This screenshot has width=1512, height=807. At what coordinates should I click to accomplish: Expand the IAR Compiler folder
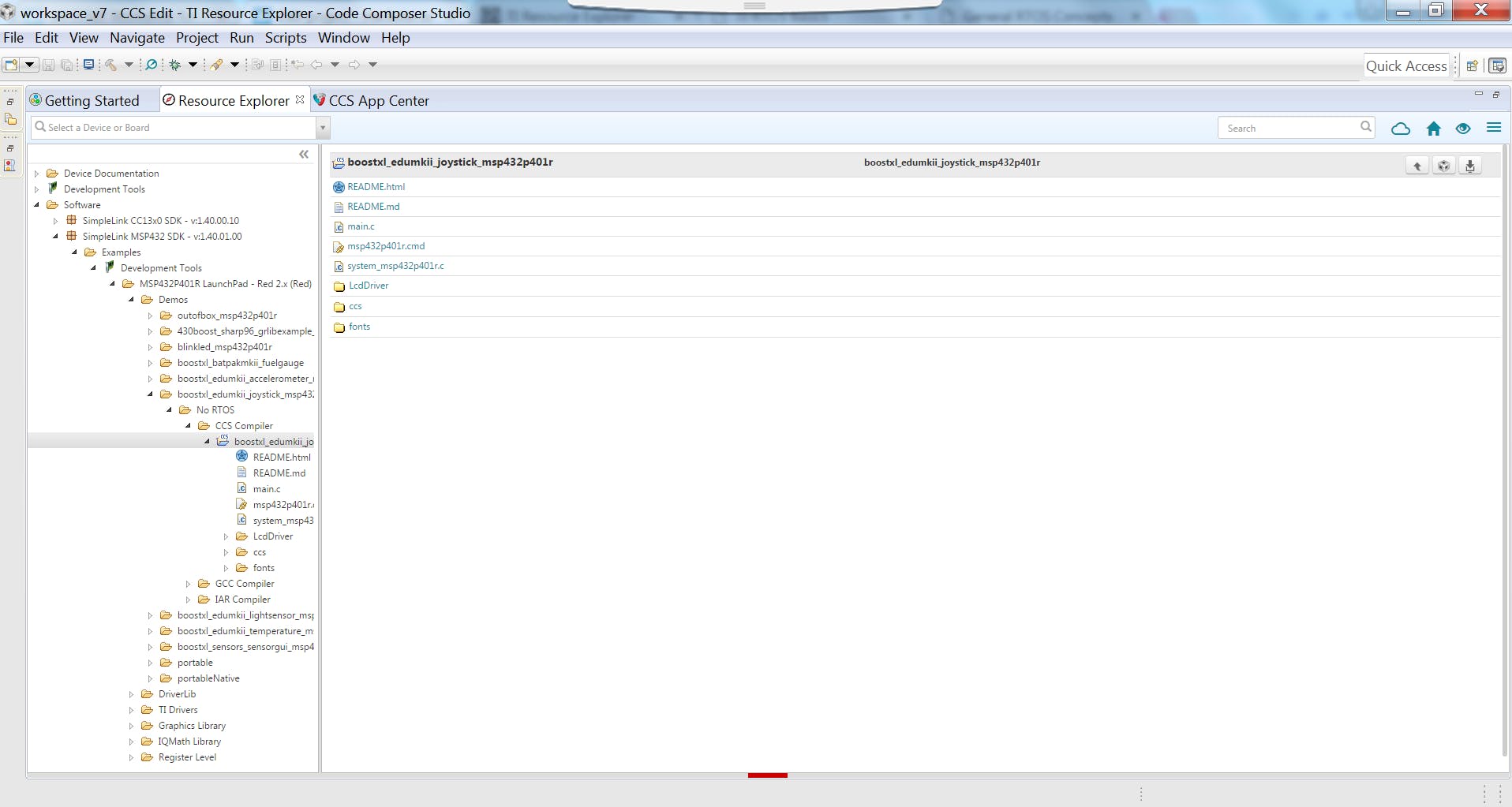[x=188, y=600]
